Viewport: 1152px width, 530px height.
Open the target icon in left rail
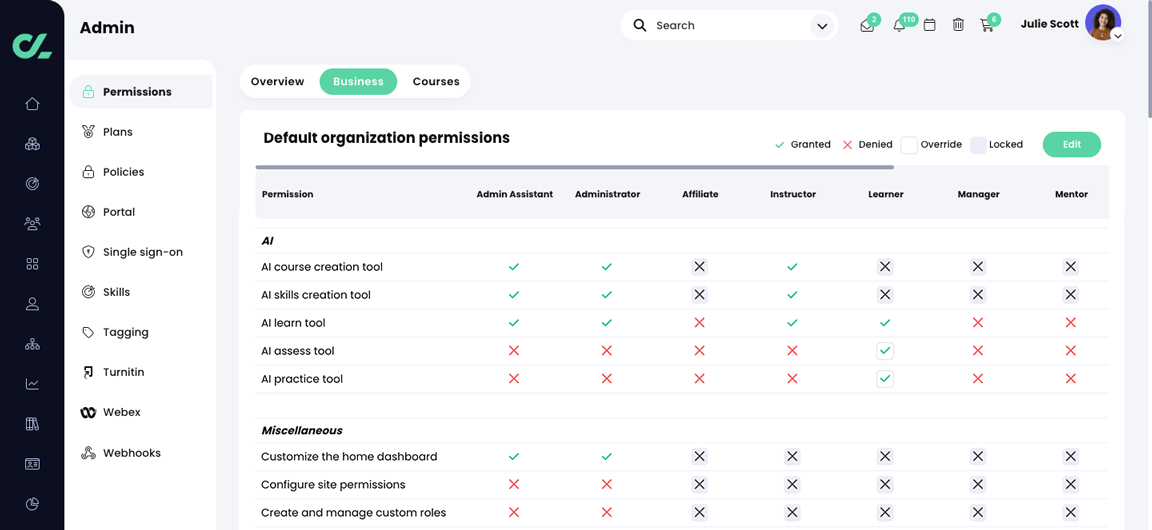(32, 184)
